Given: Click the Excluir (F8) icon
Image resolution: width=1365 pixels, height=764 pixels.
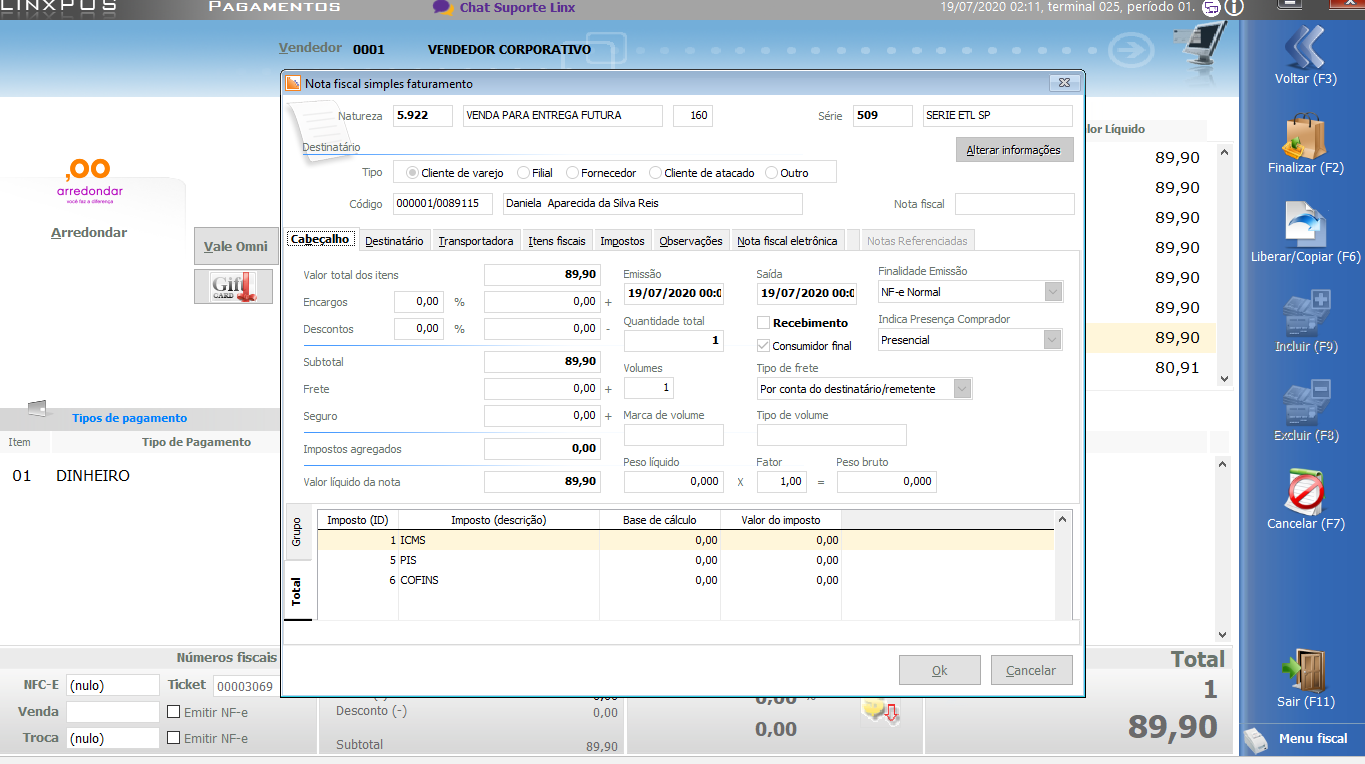Looking at the screenshot, I should click(x=1305, y=403).
